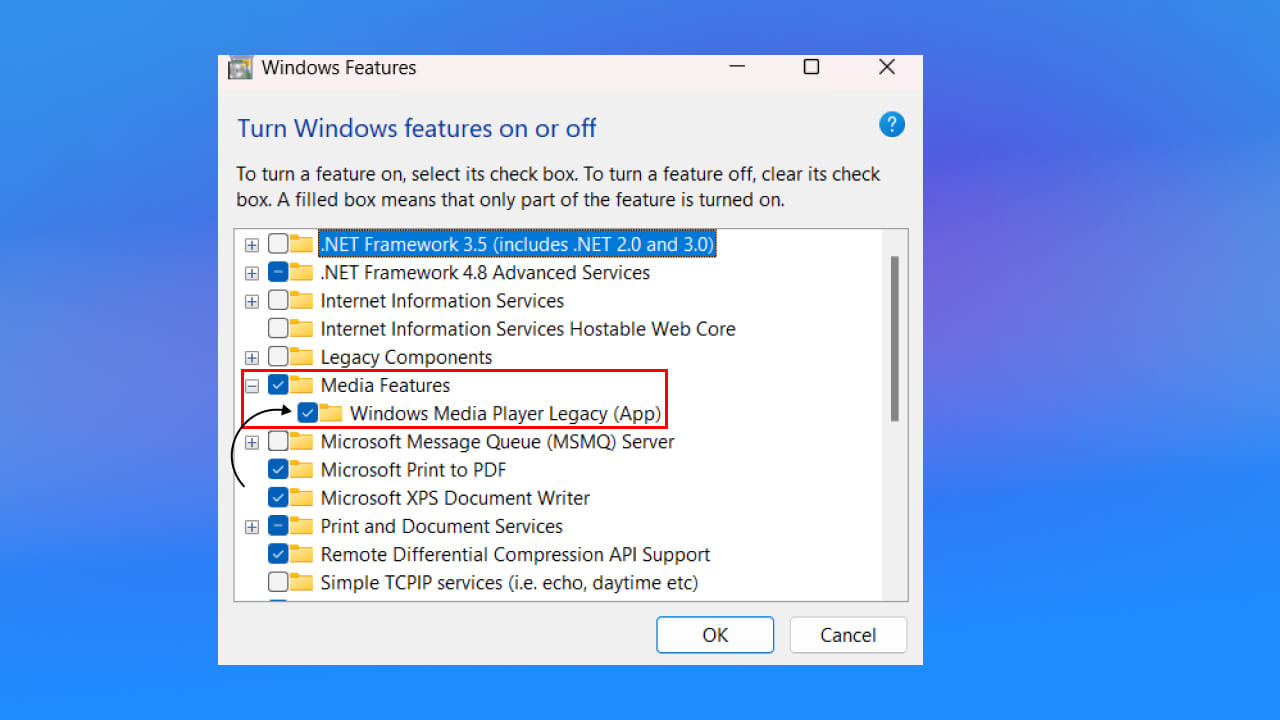The height and width of the screenshot is (720, 1280).
Task: Uncheck Microsoft XPS Document Writer checkbox
Action: 278,498
